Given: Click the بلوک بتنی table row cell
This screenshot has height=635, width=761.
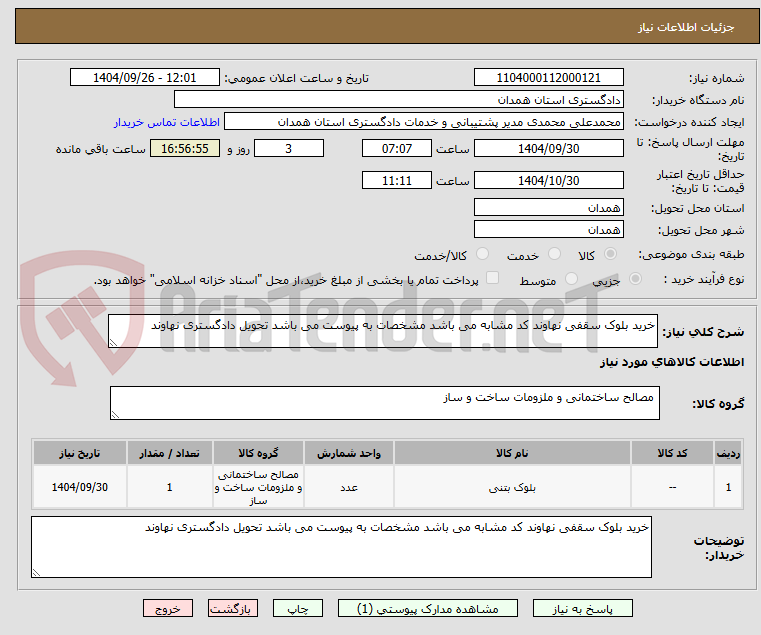Looking at the screenshot, I should [x=512, y=487].
